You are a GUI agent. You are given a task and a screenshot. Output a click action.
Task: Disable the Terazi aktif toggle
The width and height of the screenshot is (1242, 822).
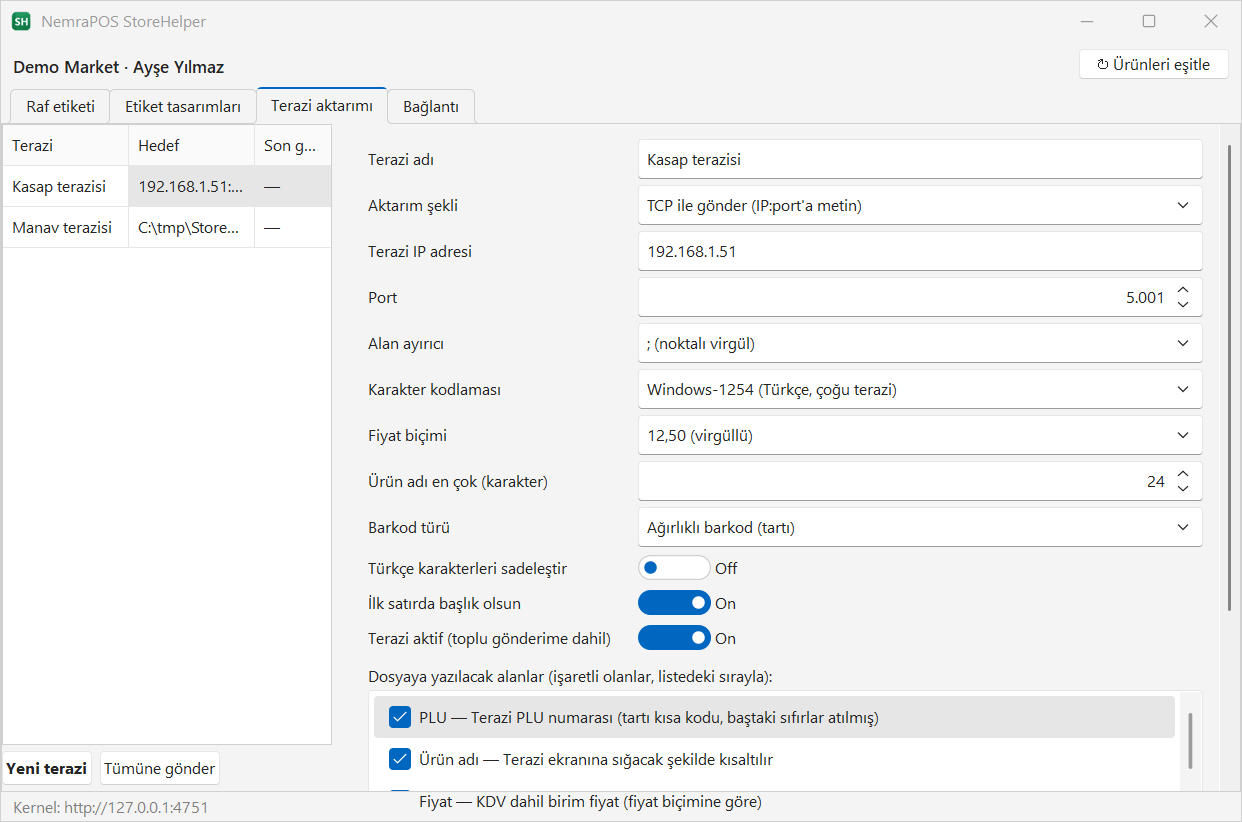(675, 638)
